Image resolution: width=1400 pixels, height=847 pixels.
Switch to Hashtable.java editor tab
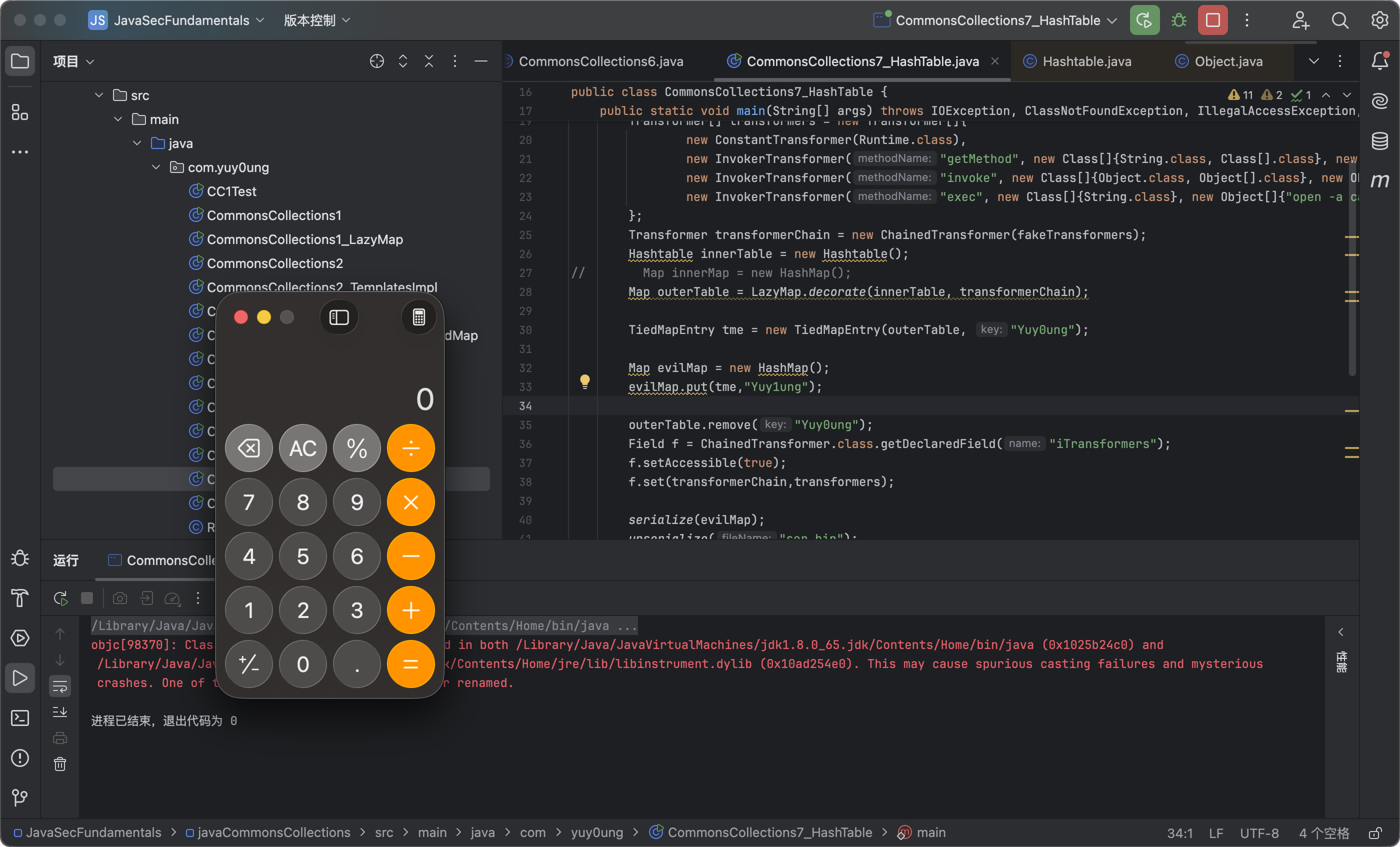(1086, 61)
